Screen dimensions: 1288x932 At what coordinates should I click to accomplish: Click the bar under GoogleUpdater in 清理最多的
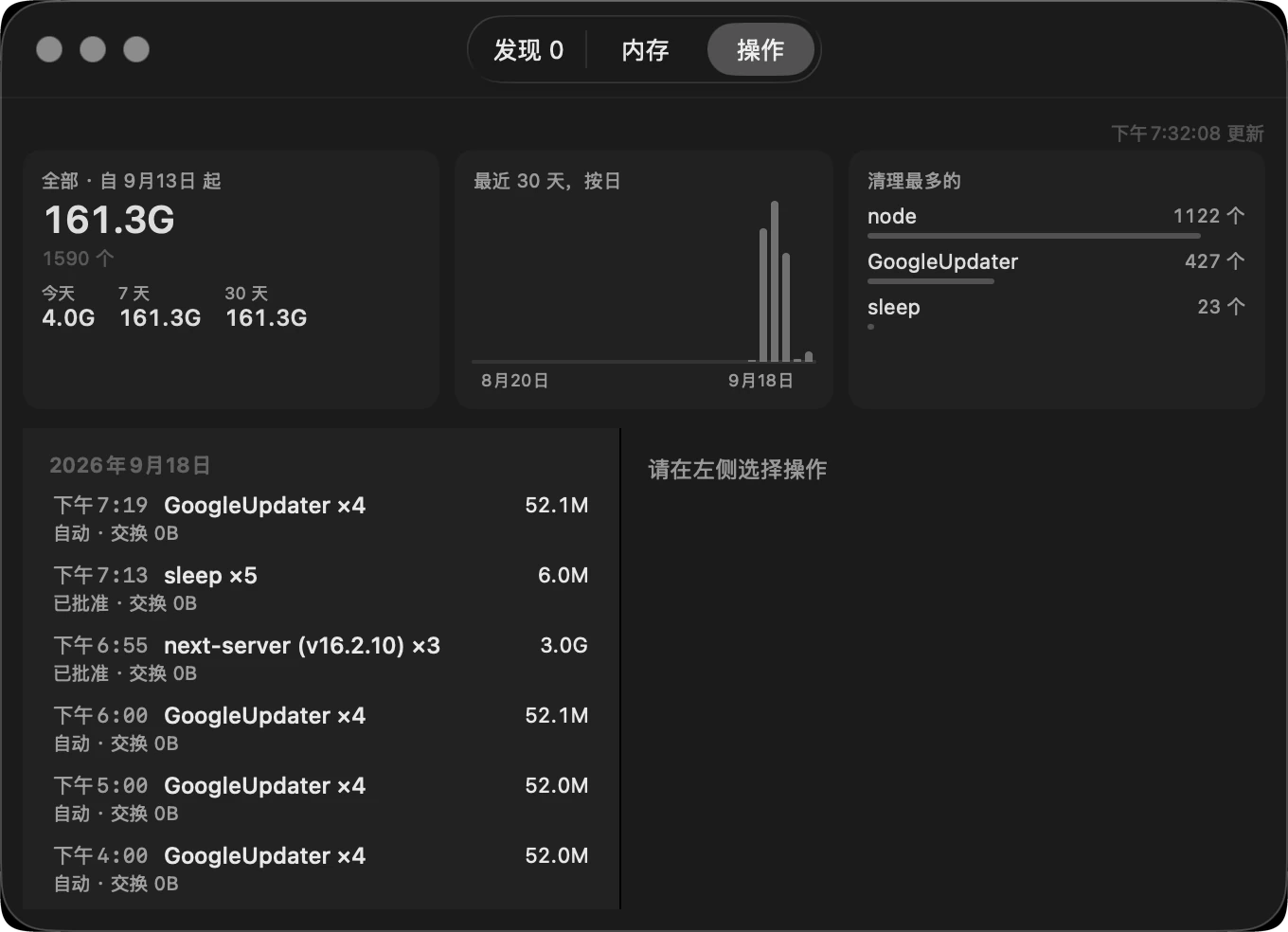[931, 281]
